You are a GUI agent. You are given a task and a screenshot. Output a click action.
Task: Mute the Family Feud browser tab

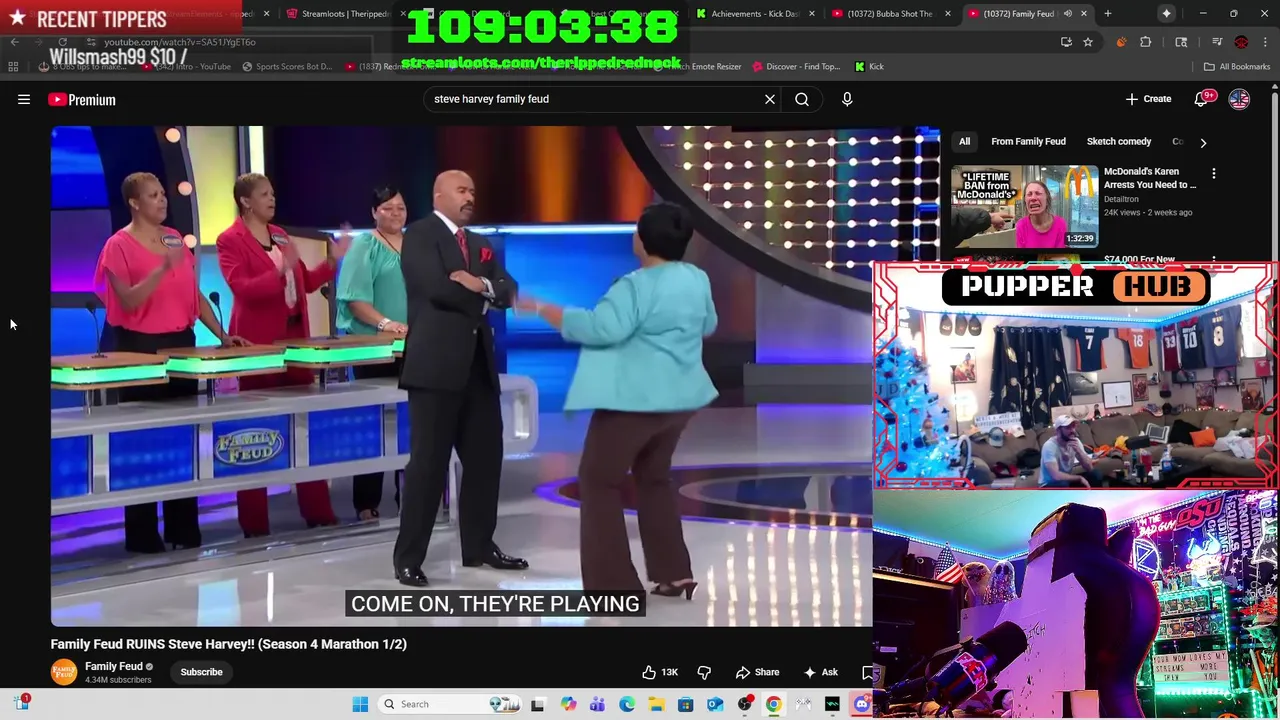1068,14
